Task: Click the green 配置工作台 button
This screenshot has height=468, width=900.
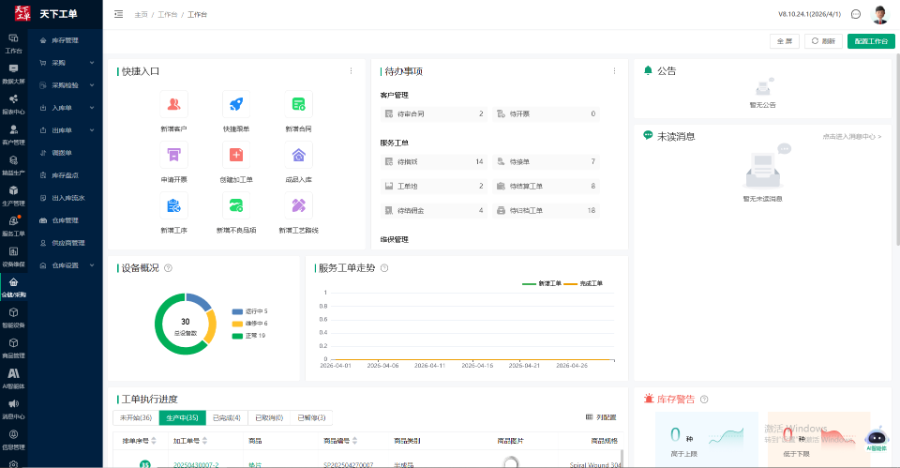Action: tap(871, 41)
